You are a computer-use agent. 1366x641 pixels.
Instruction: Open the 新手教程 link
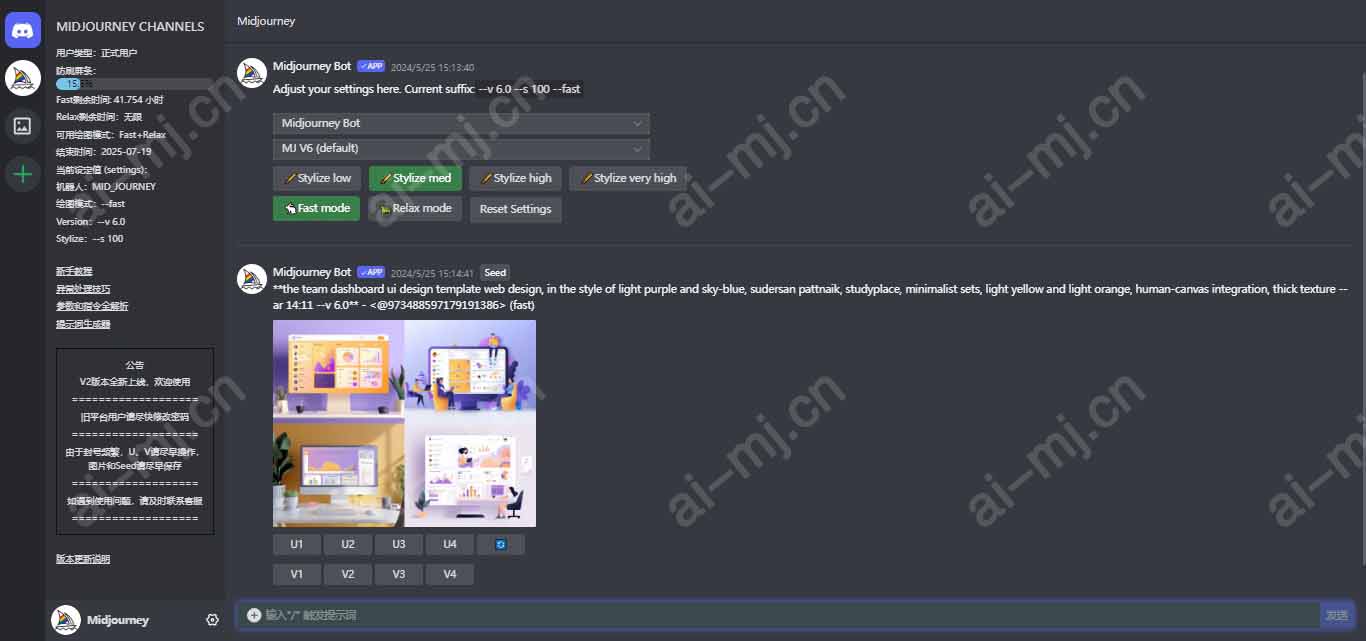coord(74,271)
